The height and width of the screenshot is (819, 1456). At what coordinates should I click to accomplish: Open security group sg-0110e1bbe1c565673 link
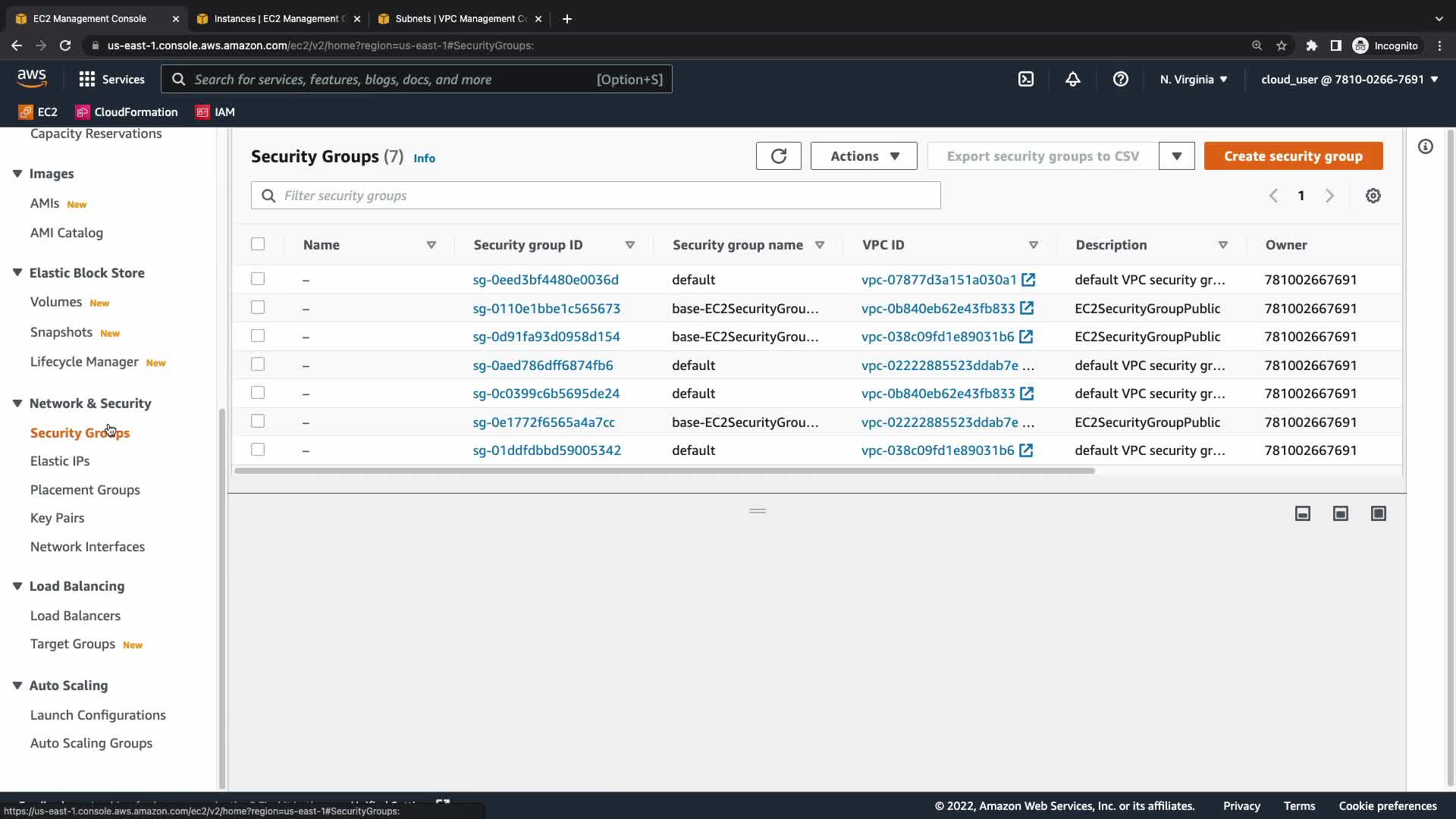pos(546,309)
